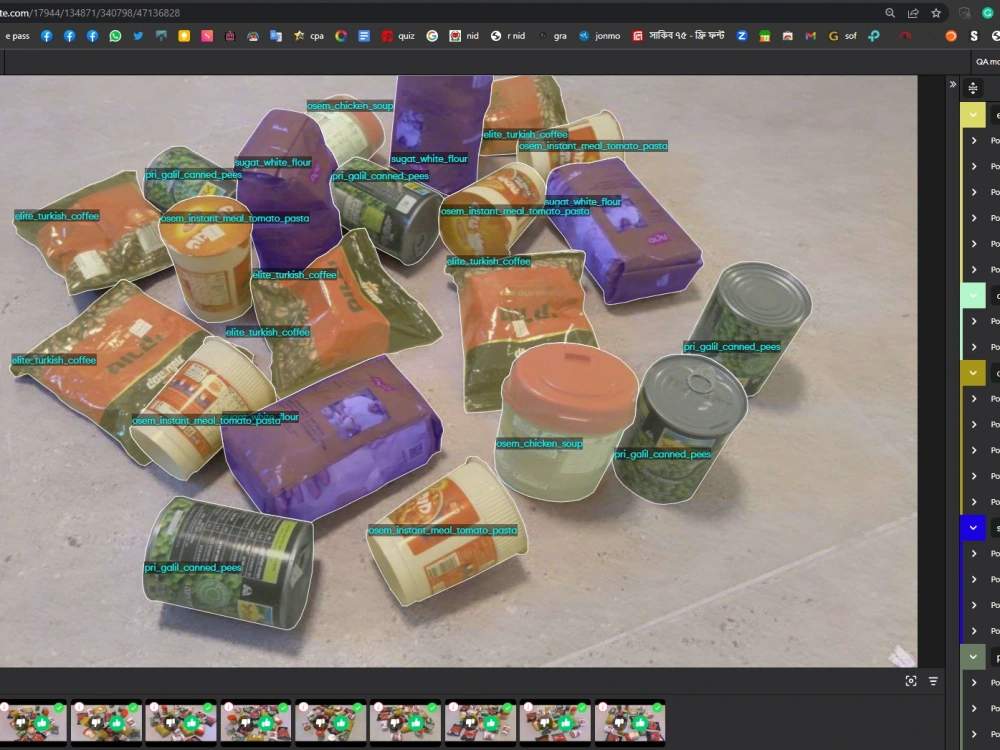1000x750 pixels.
Task: Open the QA mode tab at top right
Action: (x=987, y=62)
